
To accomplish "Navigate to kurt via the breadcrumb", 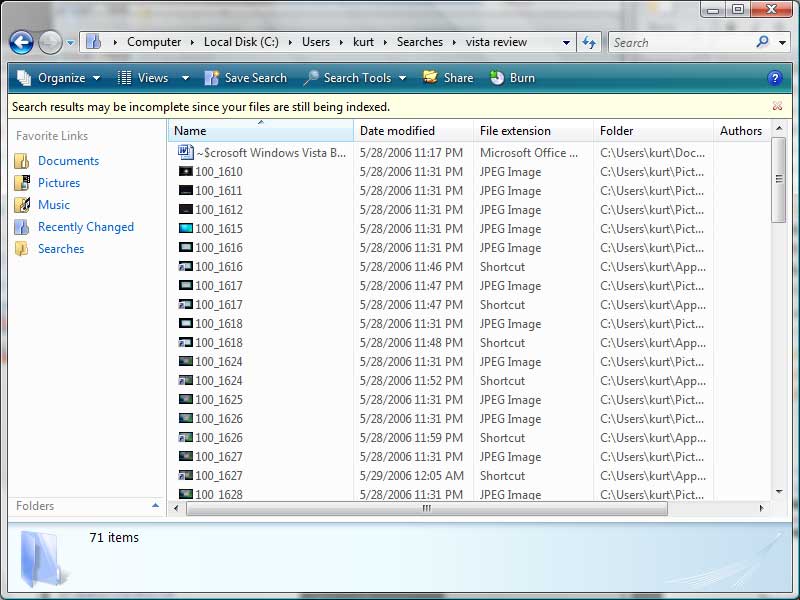I will [x=365, y=42].
